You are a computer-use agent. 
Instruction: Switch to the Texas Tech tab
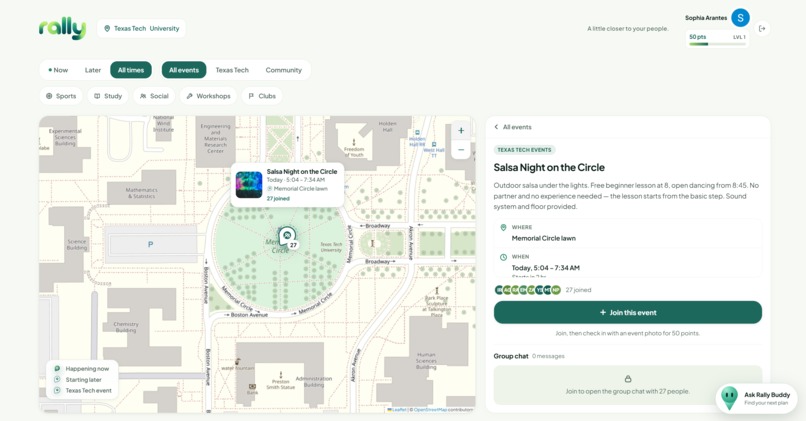pyautogui.click(x=232, y=70)
